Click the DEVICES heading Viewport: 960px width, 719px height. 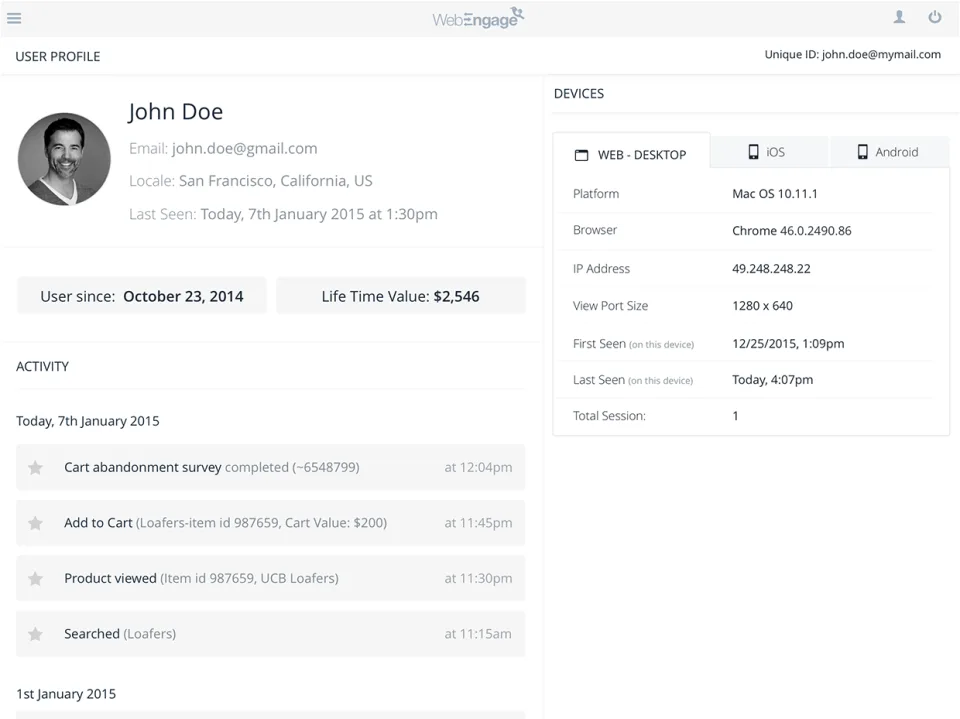click(x=579, y=94)
